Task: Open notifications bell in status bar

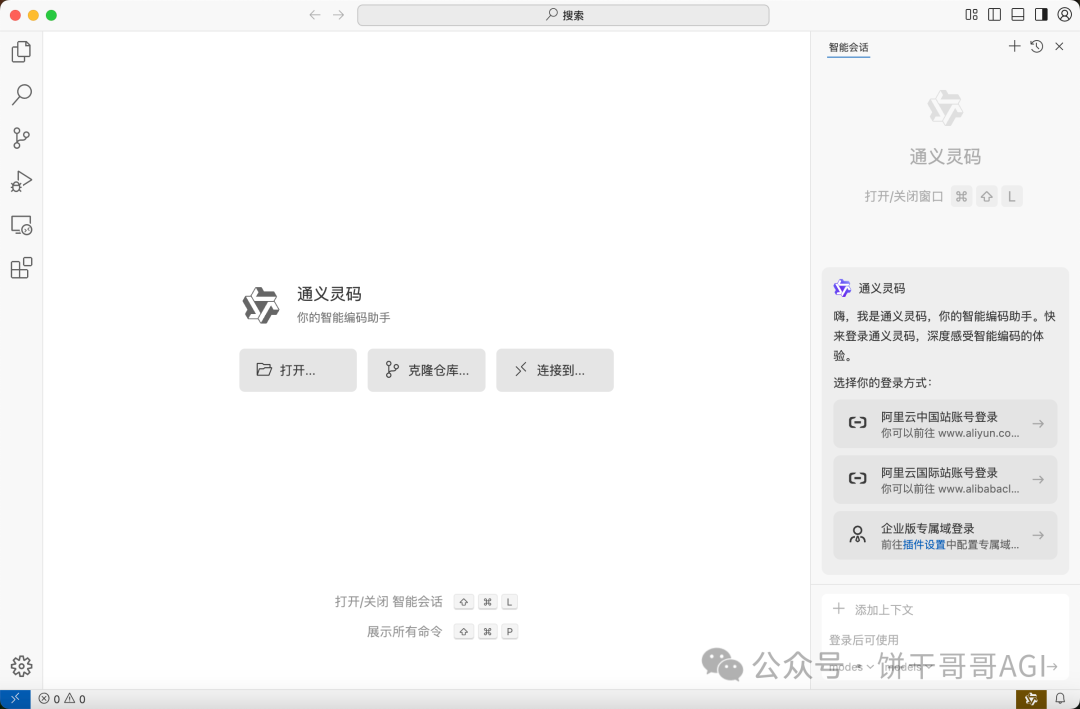Action: (x=1061, y=699)
